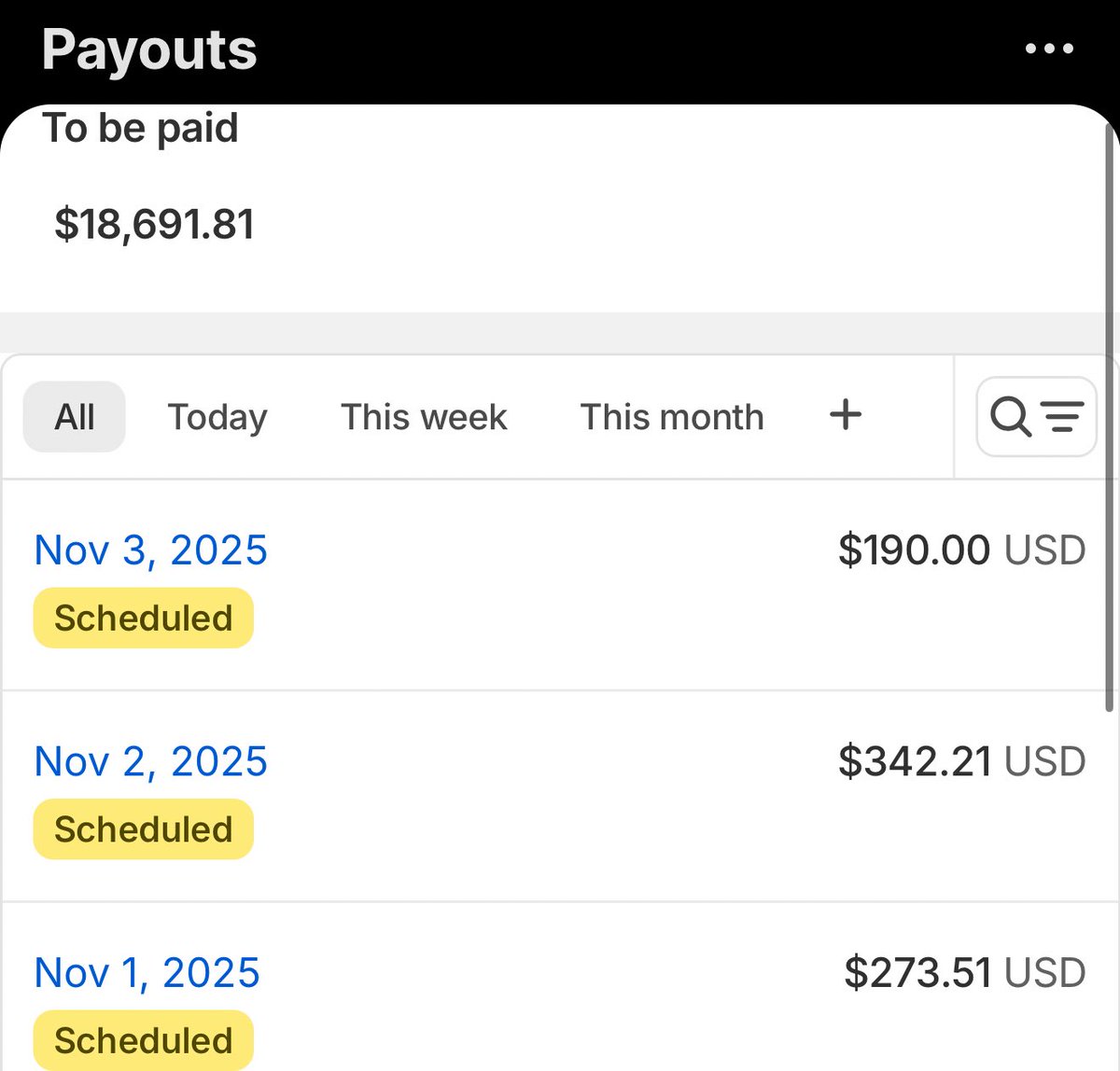Open the Nov 1, 2025 payout link
Screen dimensions: 1120x1071
[147, 973]
